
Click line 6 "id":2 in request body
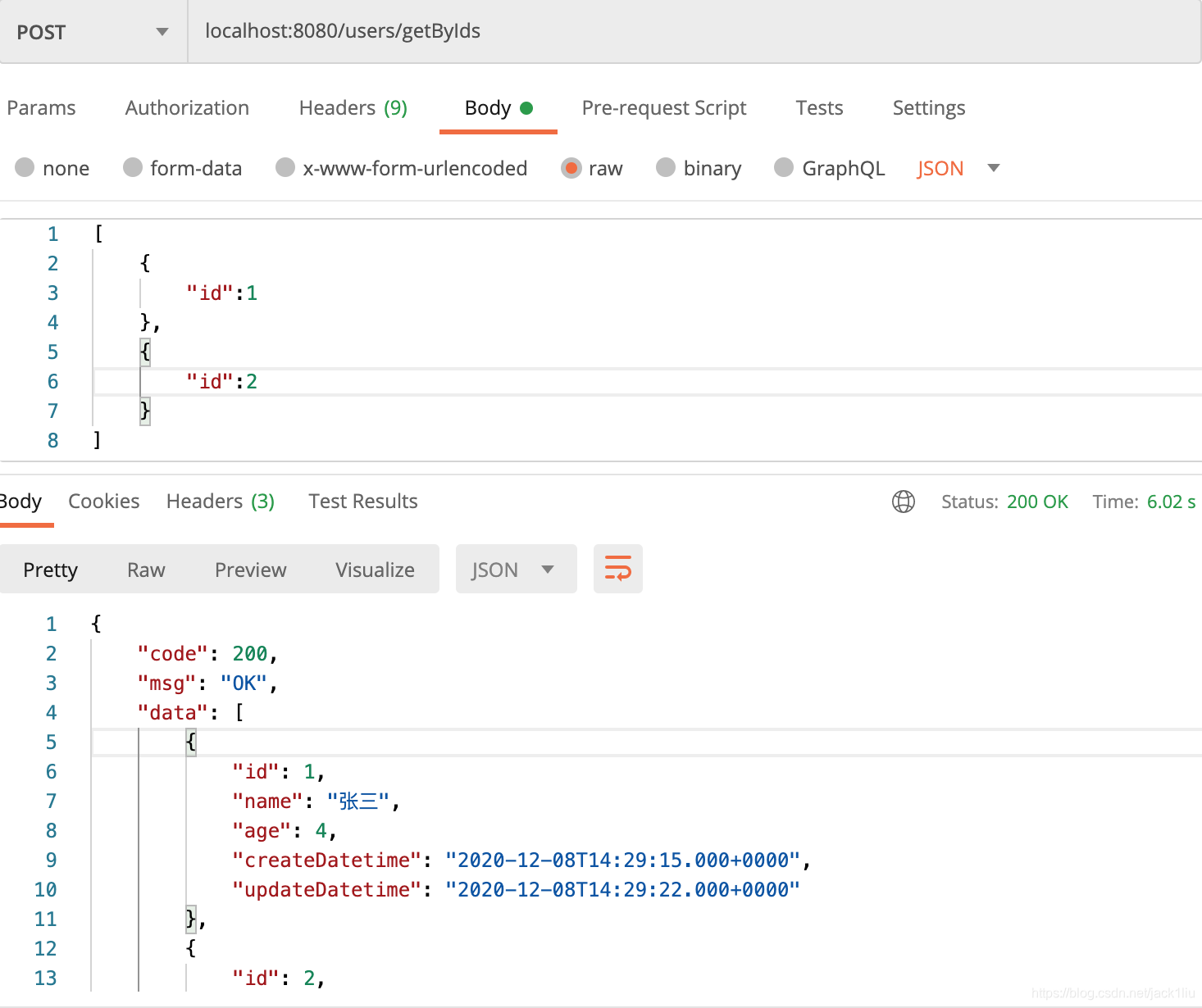[222, 382]
